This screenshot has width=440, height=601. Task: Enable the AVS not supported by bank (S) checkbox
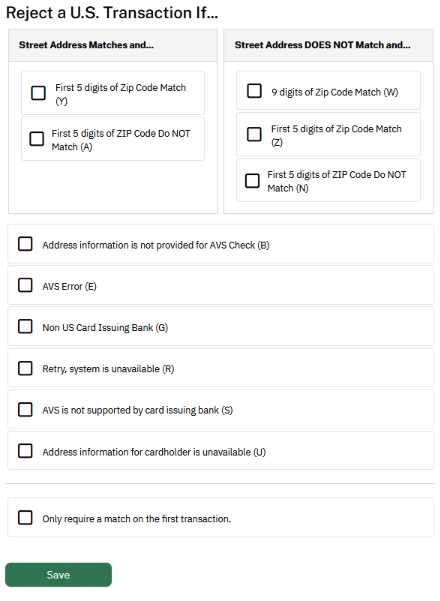coord(25,409)
